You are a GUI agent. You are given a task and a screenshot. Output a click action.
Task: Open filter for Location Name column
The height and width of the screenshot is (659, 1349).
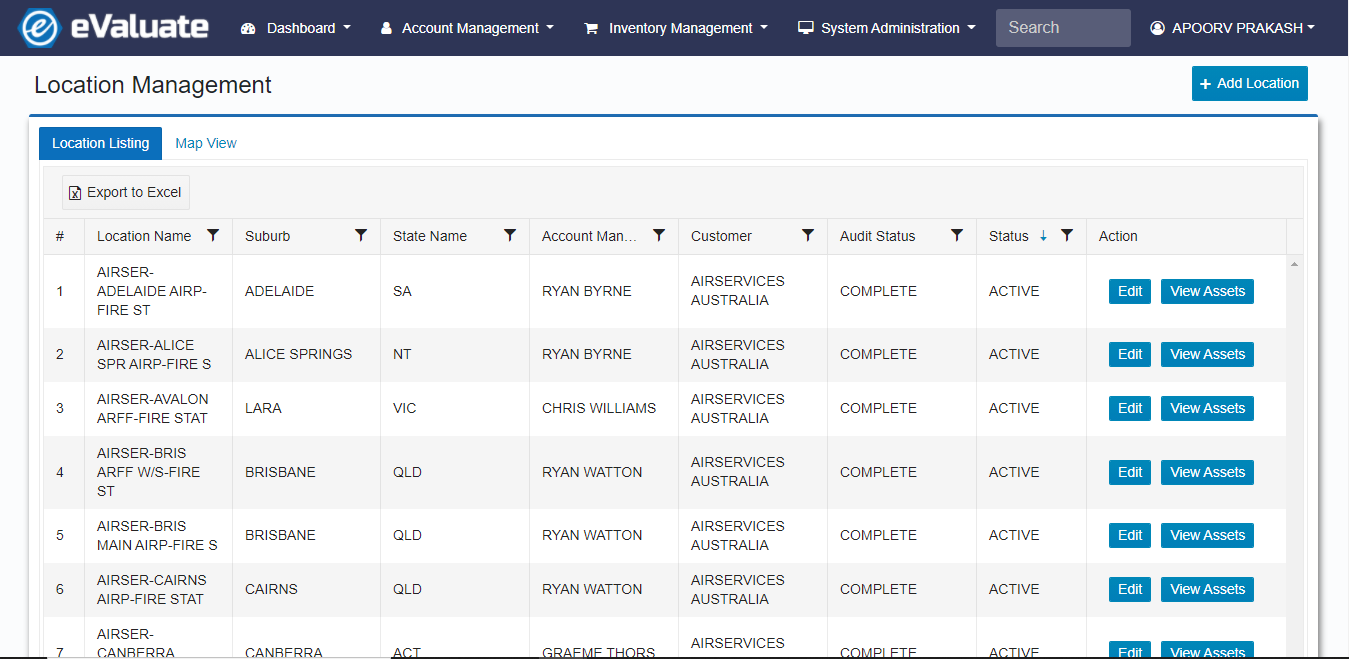[x=213, y=235]
